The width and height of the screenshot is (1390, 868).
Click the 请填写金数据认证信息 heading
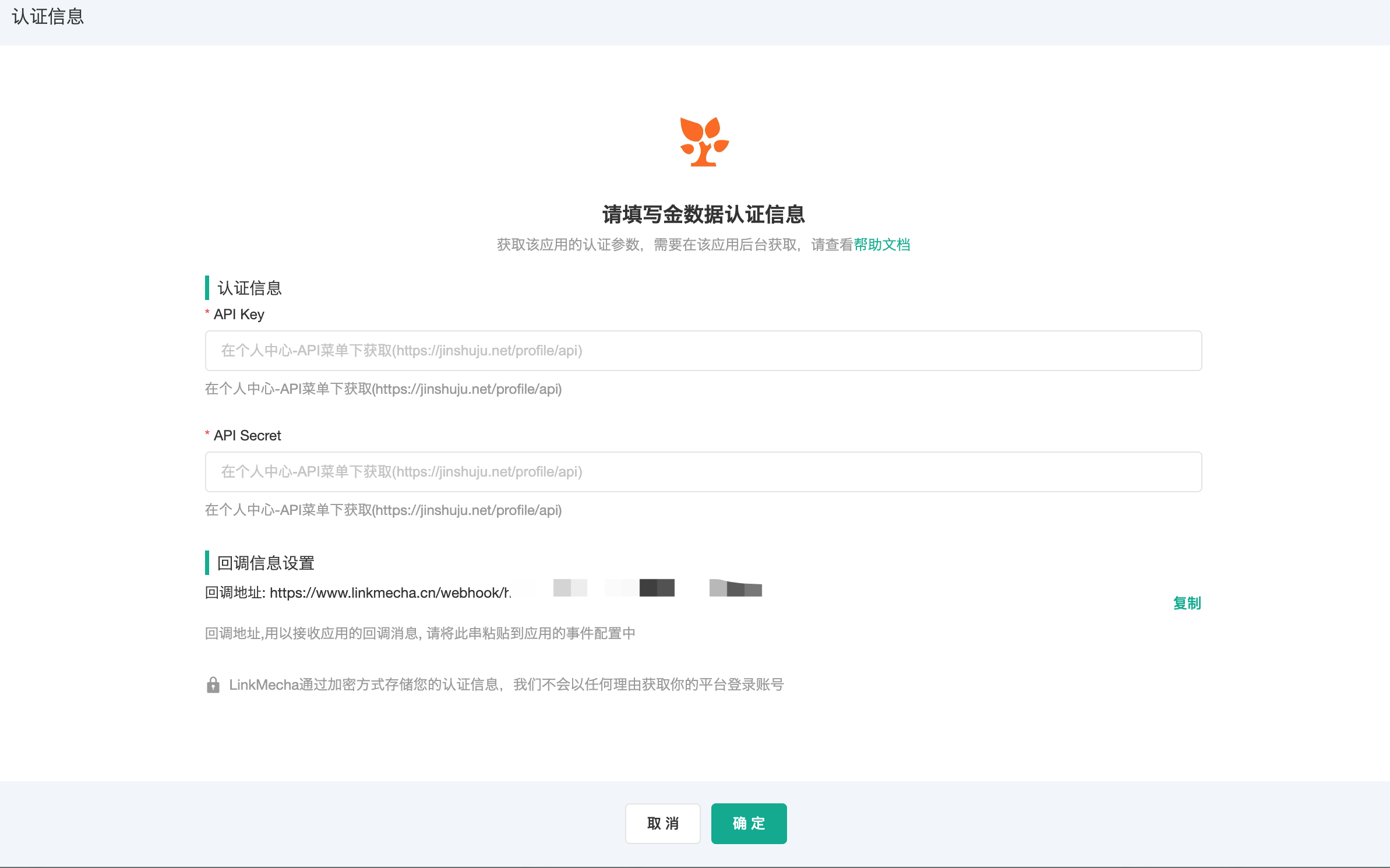pyautogui.click(x=703, y=214)
